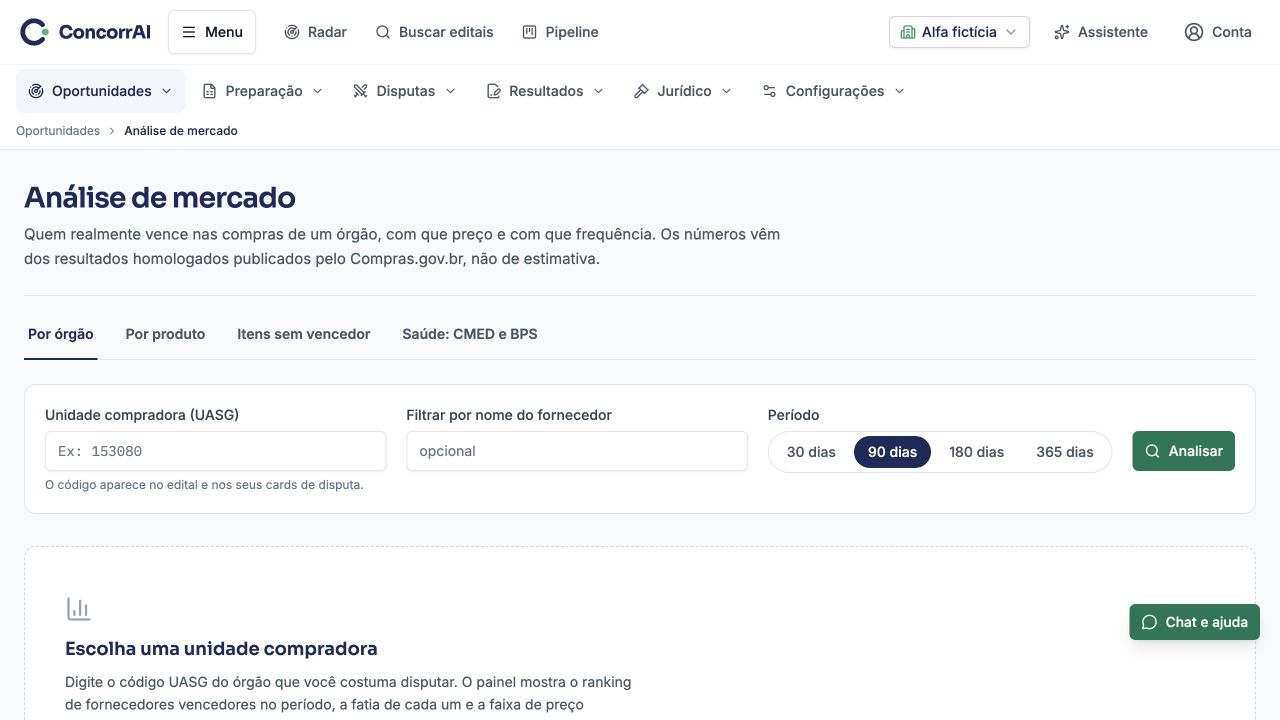The image size is (1280, 720).
Task: Click chevron next to Disputas
Action: tap(450, 91)
